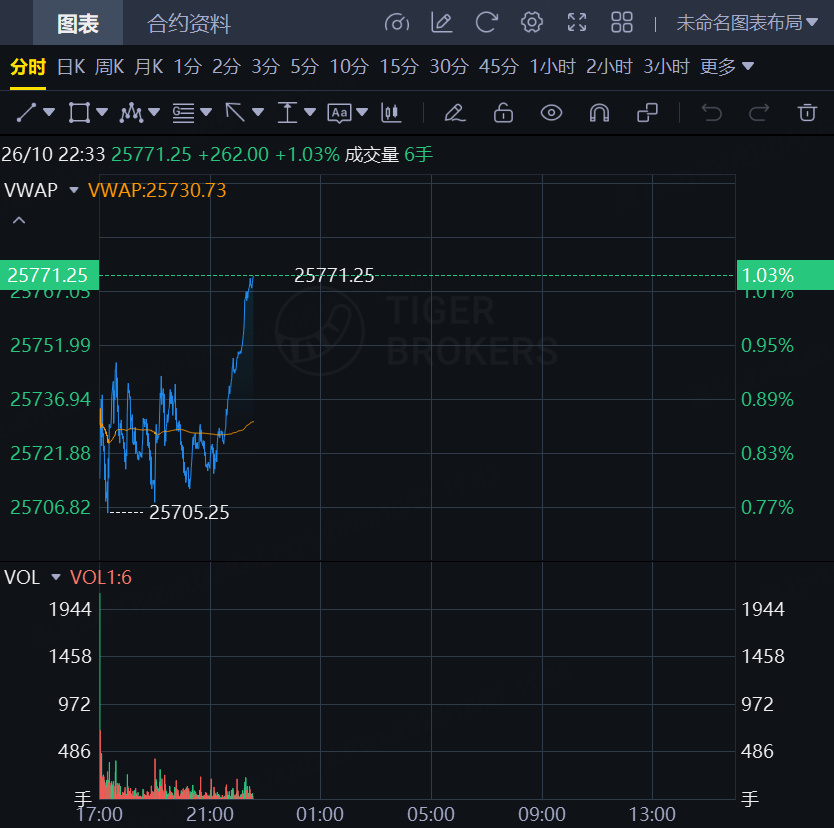Select the price range measure tool
Image resolution: width=834 pixels, height=828 pixels.
point(287,113)
